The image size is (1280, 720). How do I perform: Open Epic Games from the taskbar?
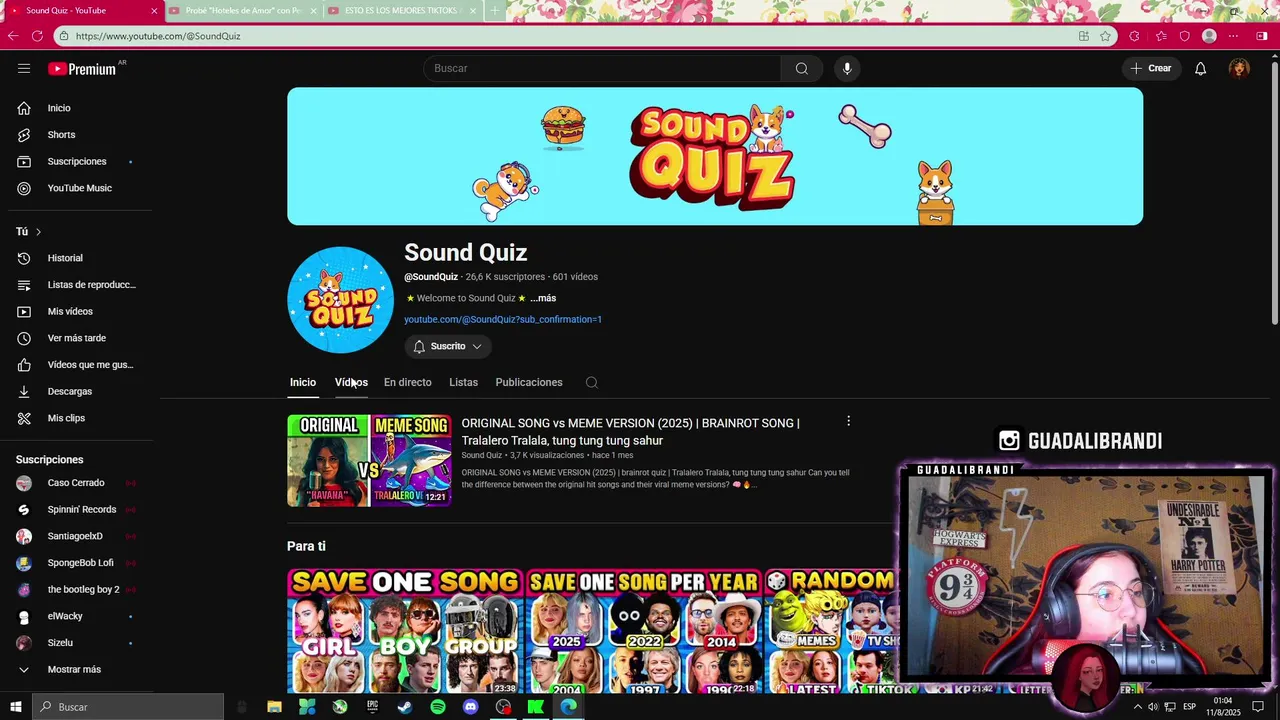point(373,707)
